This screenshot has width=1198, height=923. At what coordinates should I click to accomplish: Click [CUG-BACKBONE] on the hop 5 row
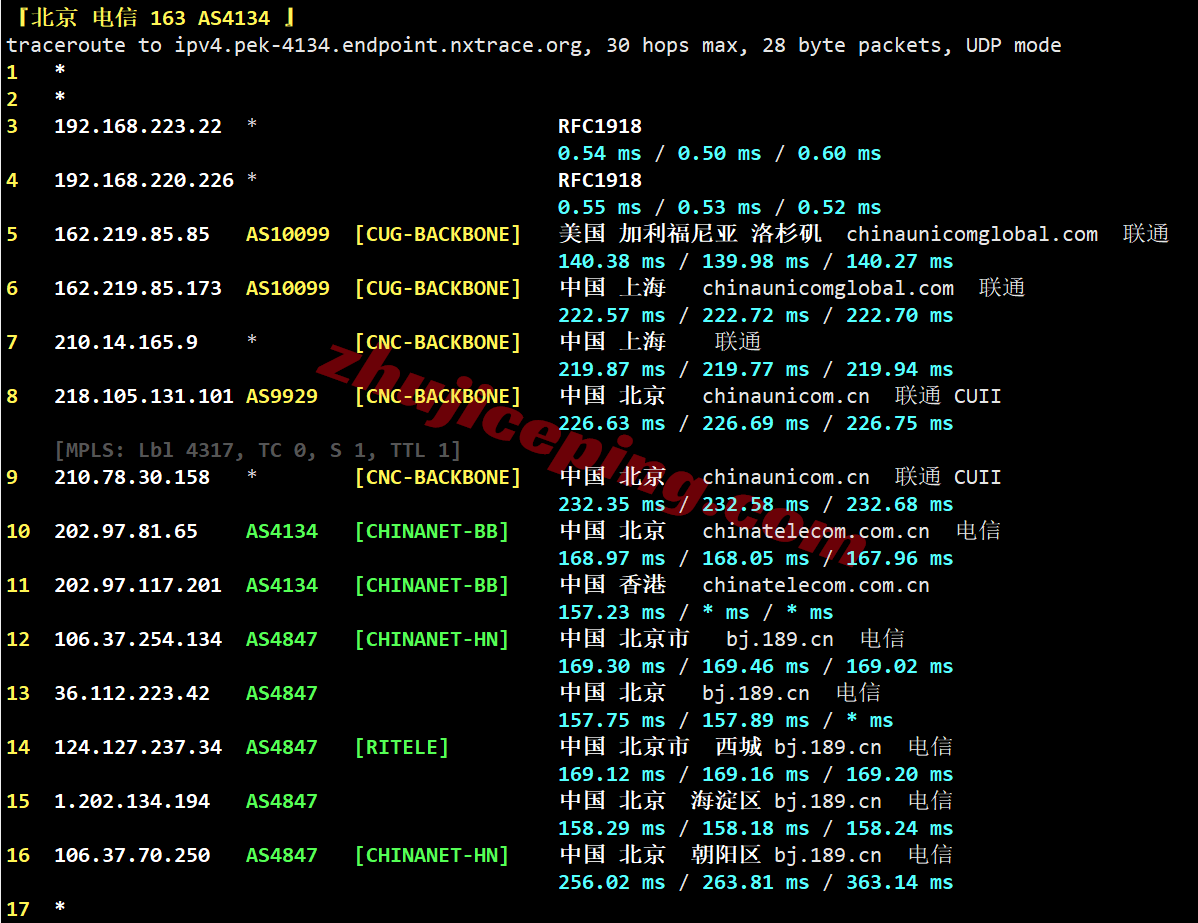point(438,235)
